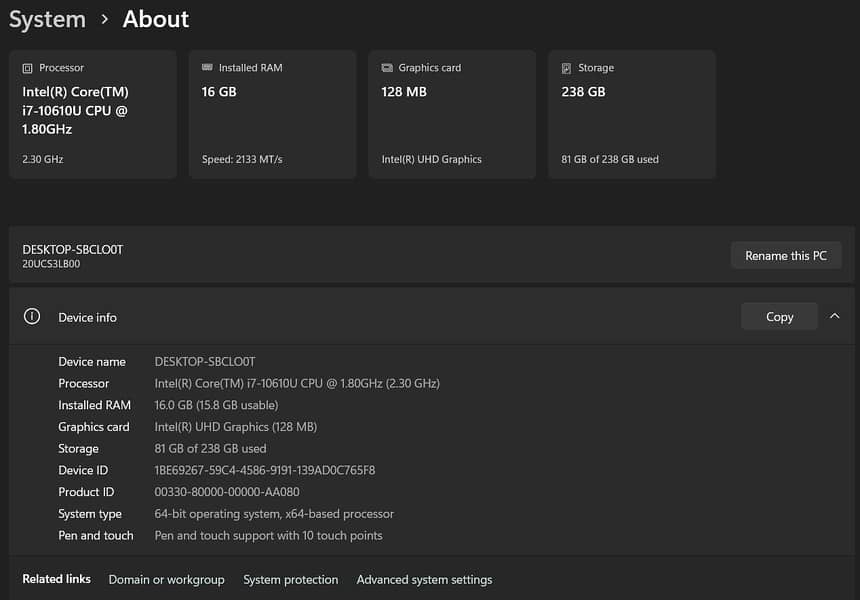Click Intel(R) UHD Graphics in the Graphics card tile
860x600 pixels.
tap(432, 160)
